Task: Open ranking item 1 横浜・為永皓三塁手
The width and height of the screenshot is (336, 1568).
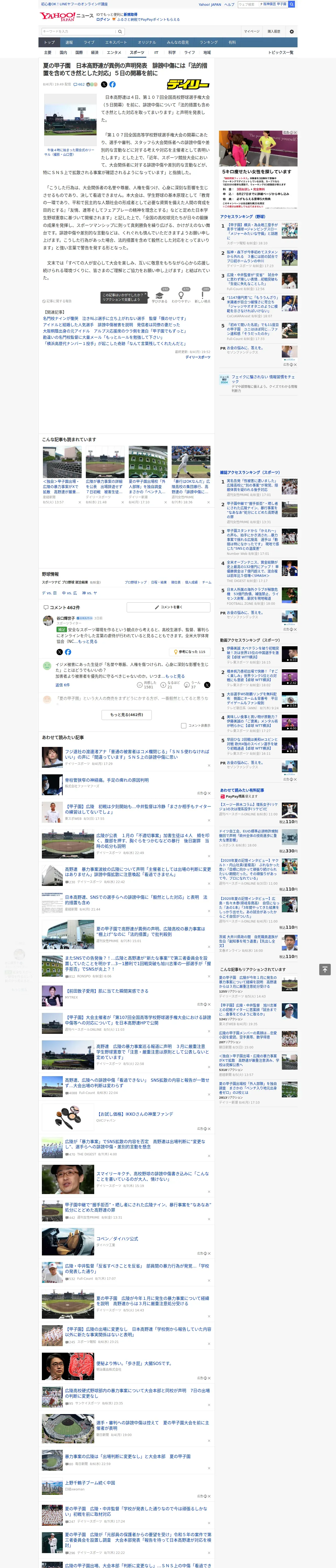Action: coord(253,232)
